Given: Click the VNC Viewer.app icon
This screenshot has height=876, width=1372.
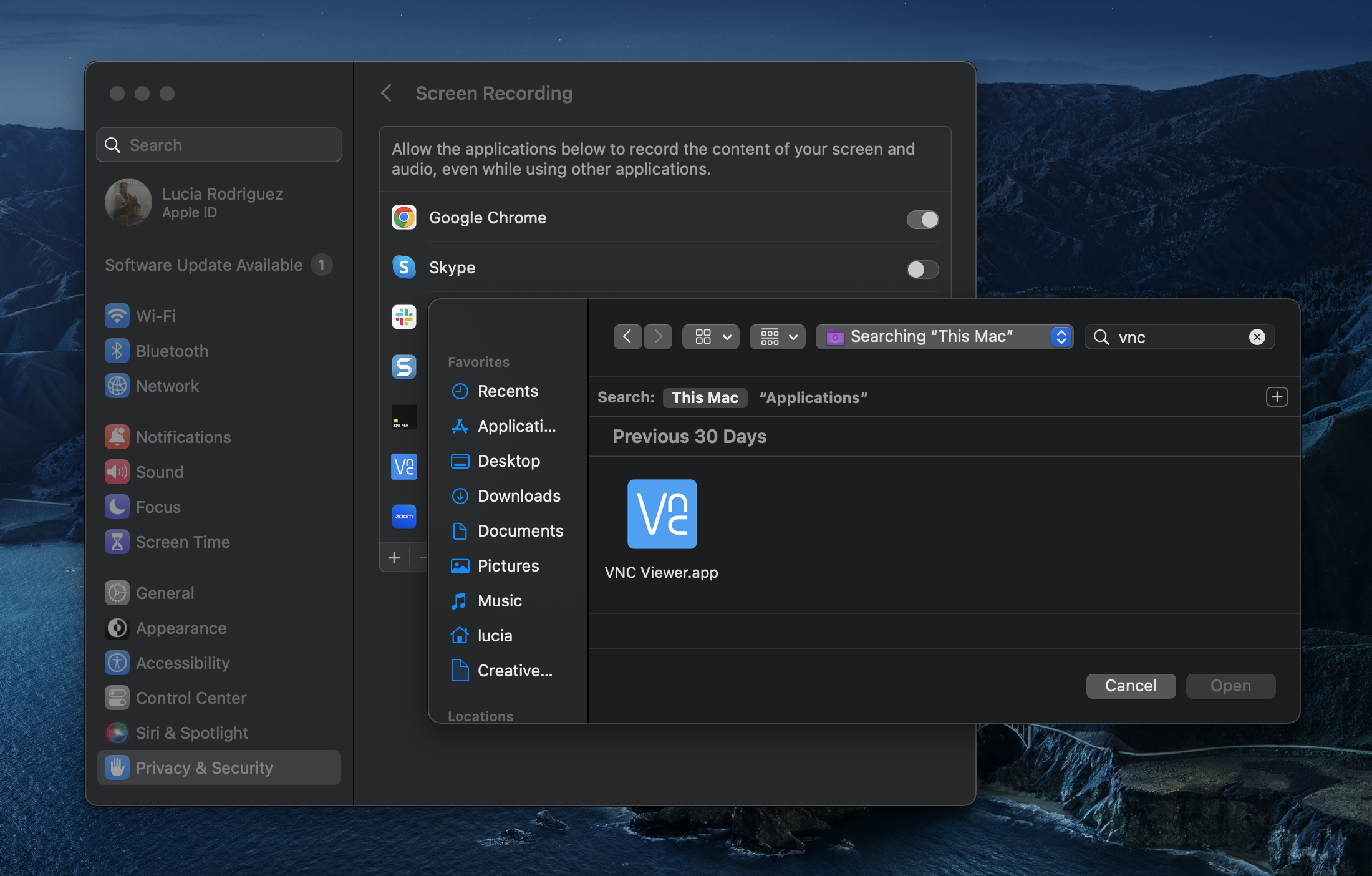Looking at the screenshot, I should point(662,514).
